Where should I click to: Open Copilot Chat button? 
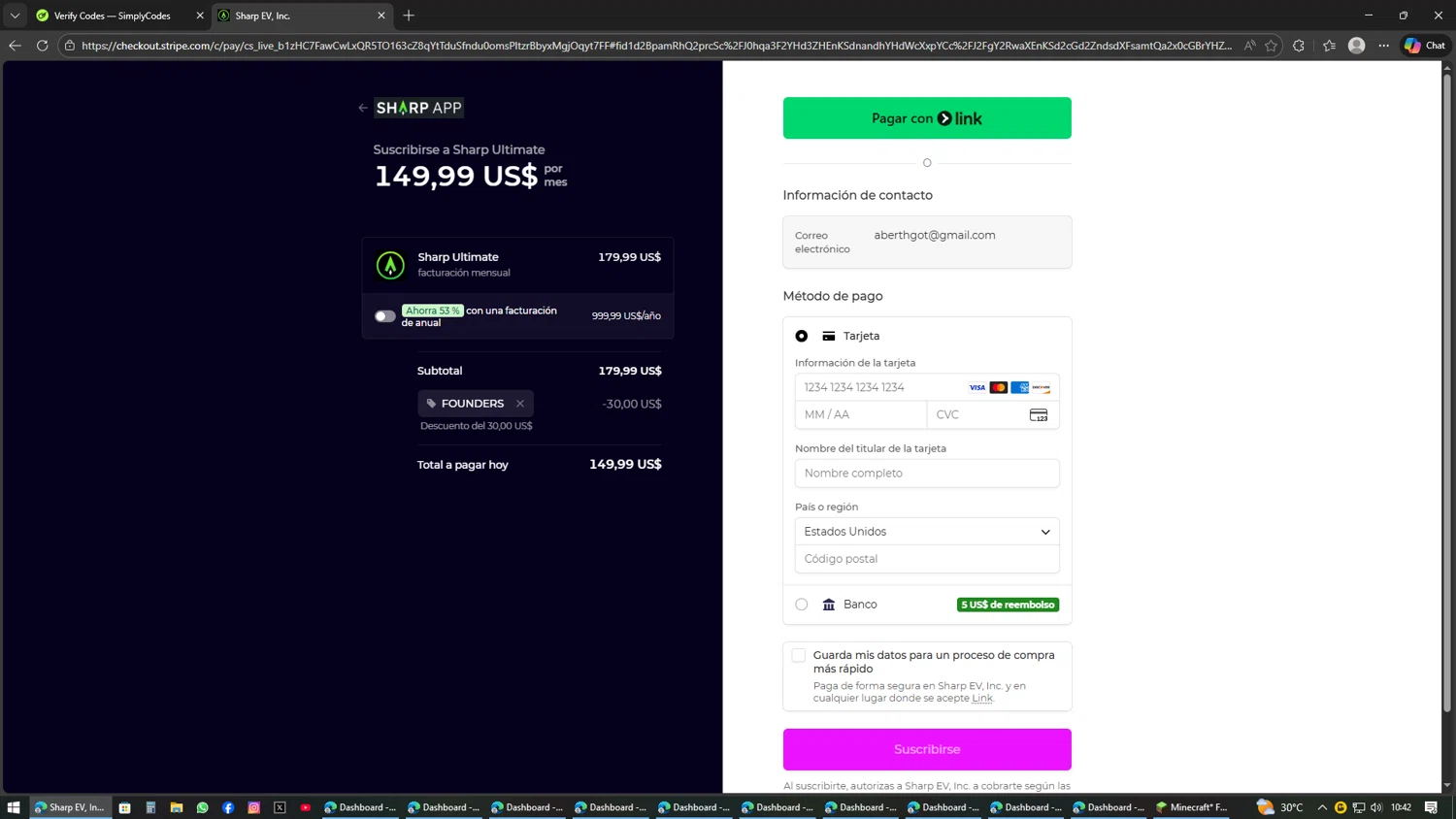click(1425, 46)
